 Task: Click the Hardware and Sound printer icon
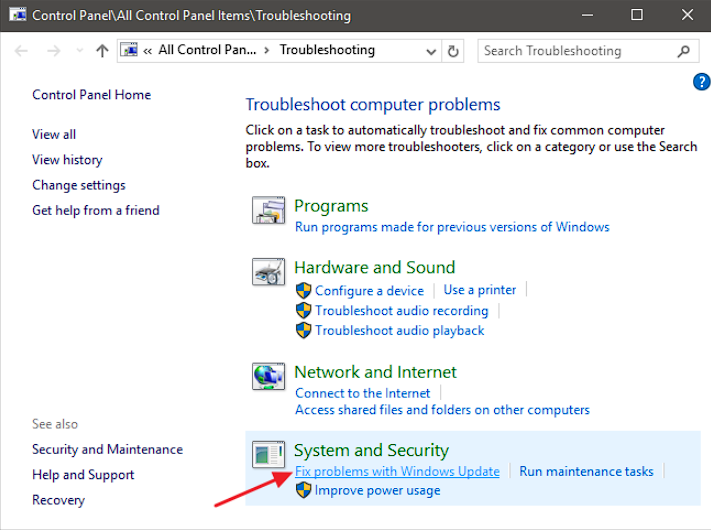pos(268,274)
